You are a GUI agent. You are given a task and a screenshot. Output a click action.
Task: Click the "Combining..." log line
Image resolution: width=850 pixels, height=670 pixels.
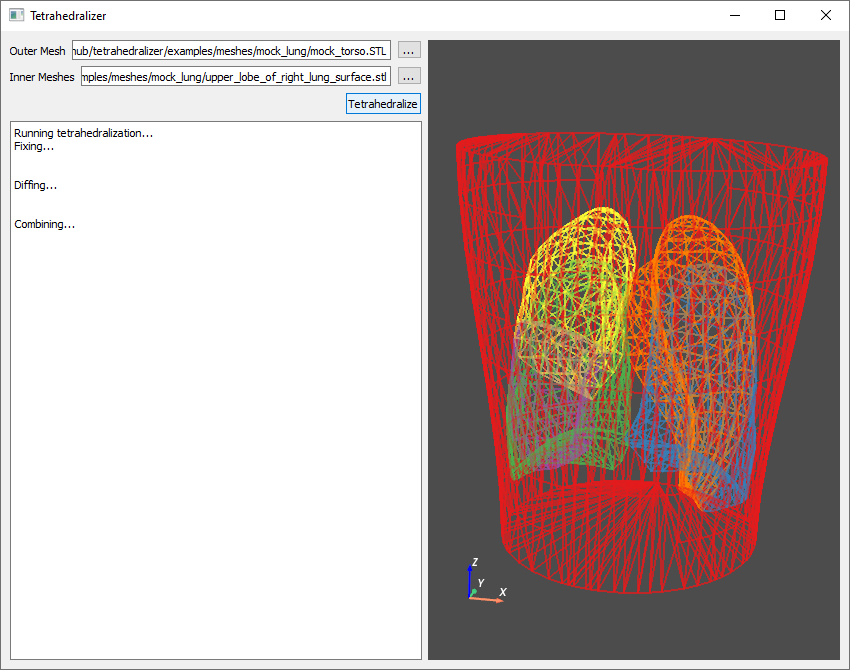point(45,224)
